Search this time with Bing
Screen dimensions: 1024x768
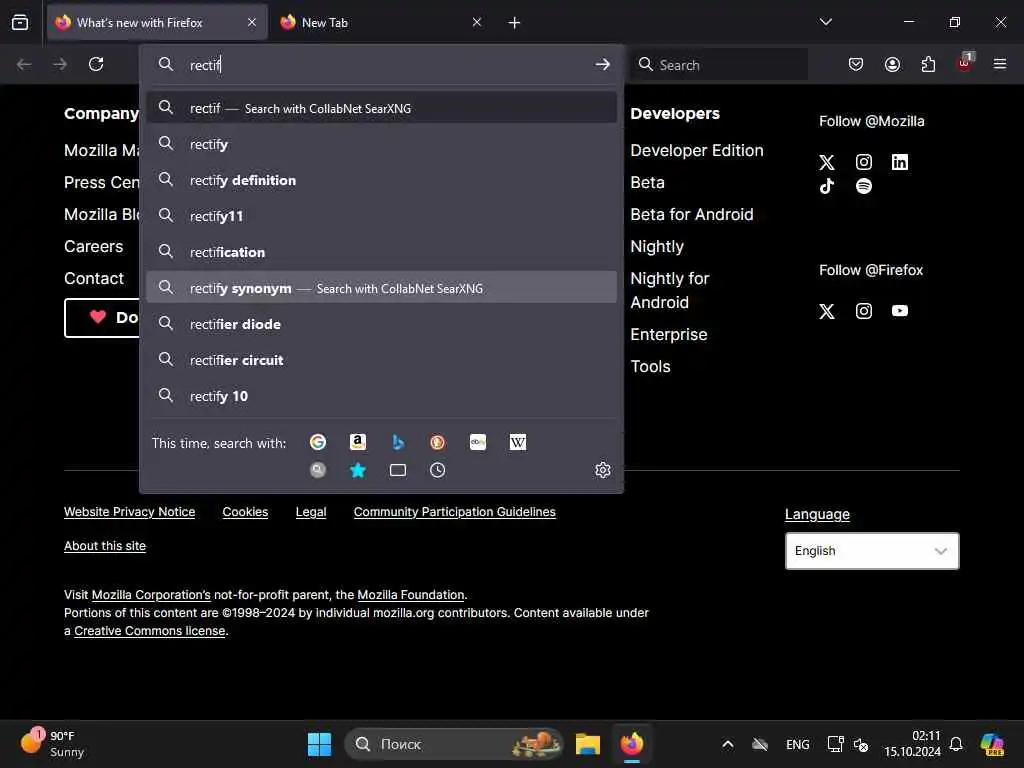pos(398,442)
